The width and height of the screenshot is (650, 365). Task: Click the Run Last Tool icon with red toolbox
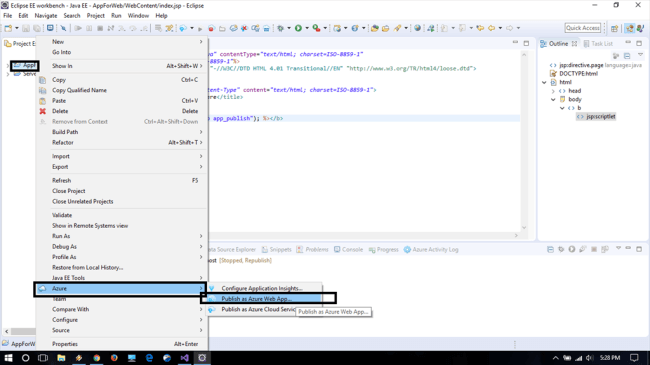click(x=316, y=28)
